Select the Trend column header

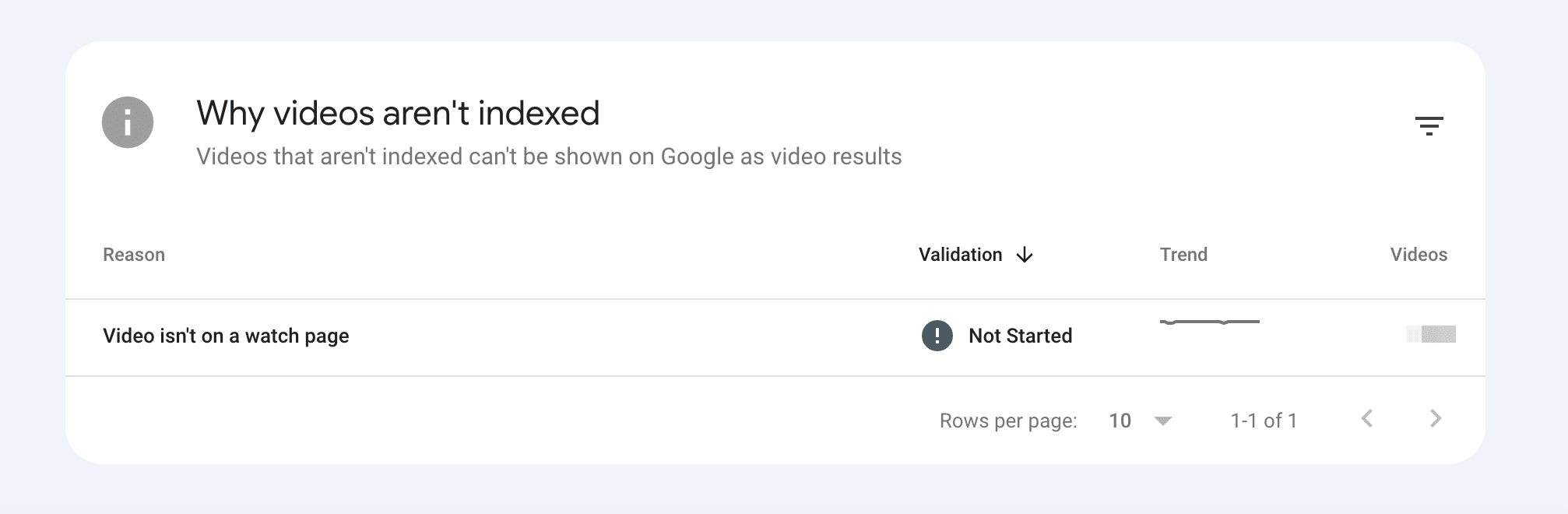[x=1183, y=254]
